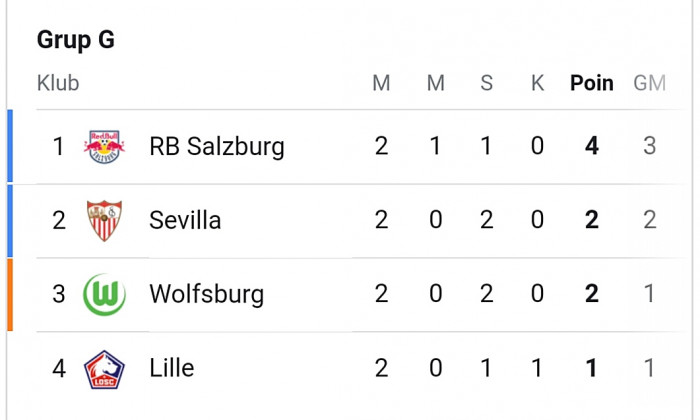Click RB Salzburg's points value 4
The height and width of the screenshot is (420, 700).
pyautogui.click(x=592, y=146)
